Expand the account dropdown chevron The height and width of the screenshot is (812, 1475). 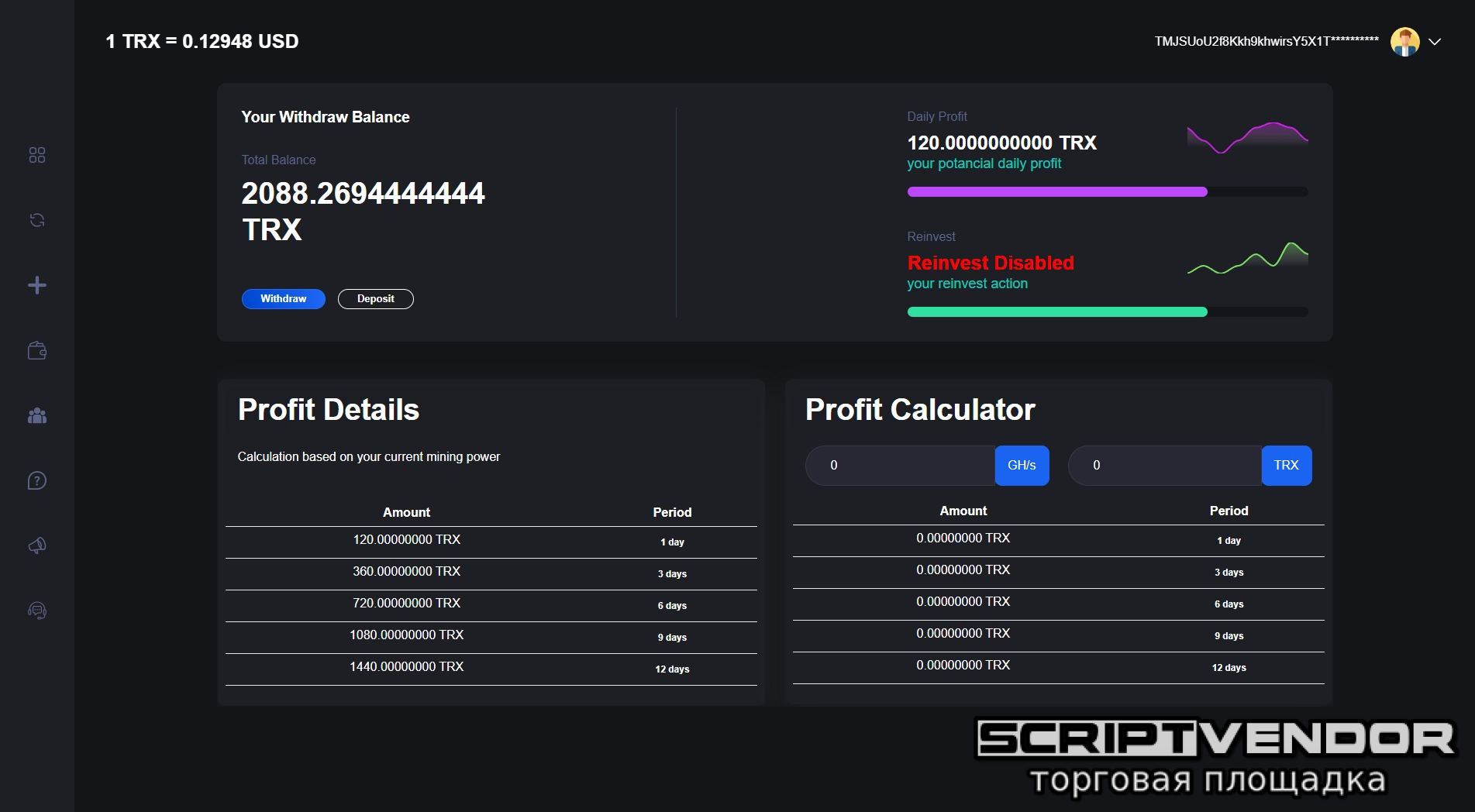click(1435, 42)
